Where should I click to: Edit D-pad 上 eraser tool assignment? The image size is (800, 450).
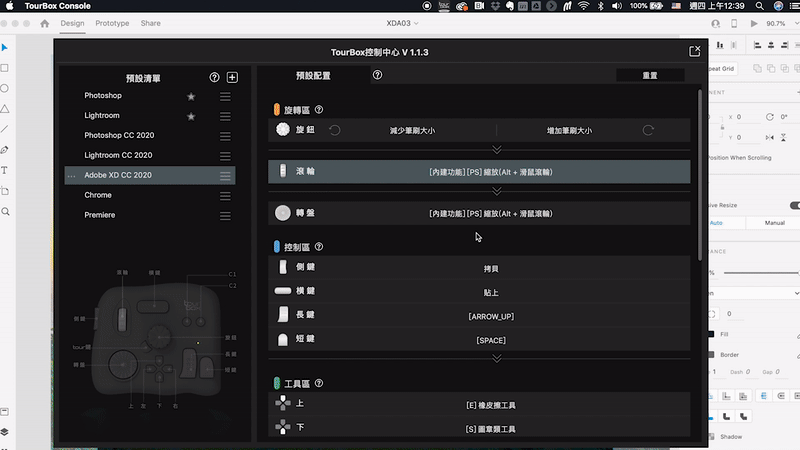point(491,405)
